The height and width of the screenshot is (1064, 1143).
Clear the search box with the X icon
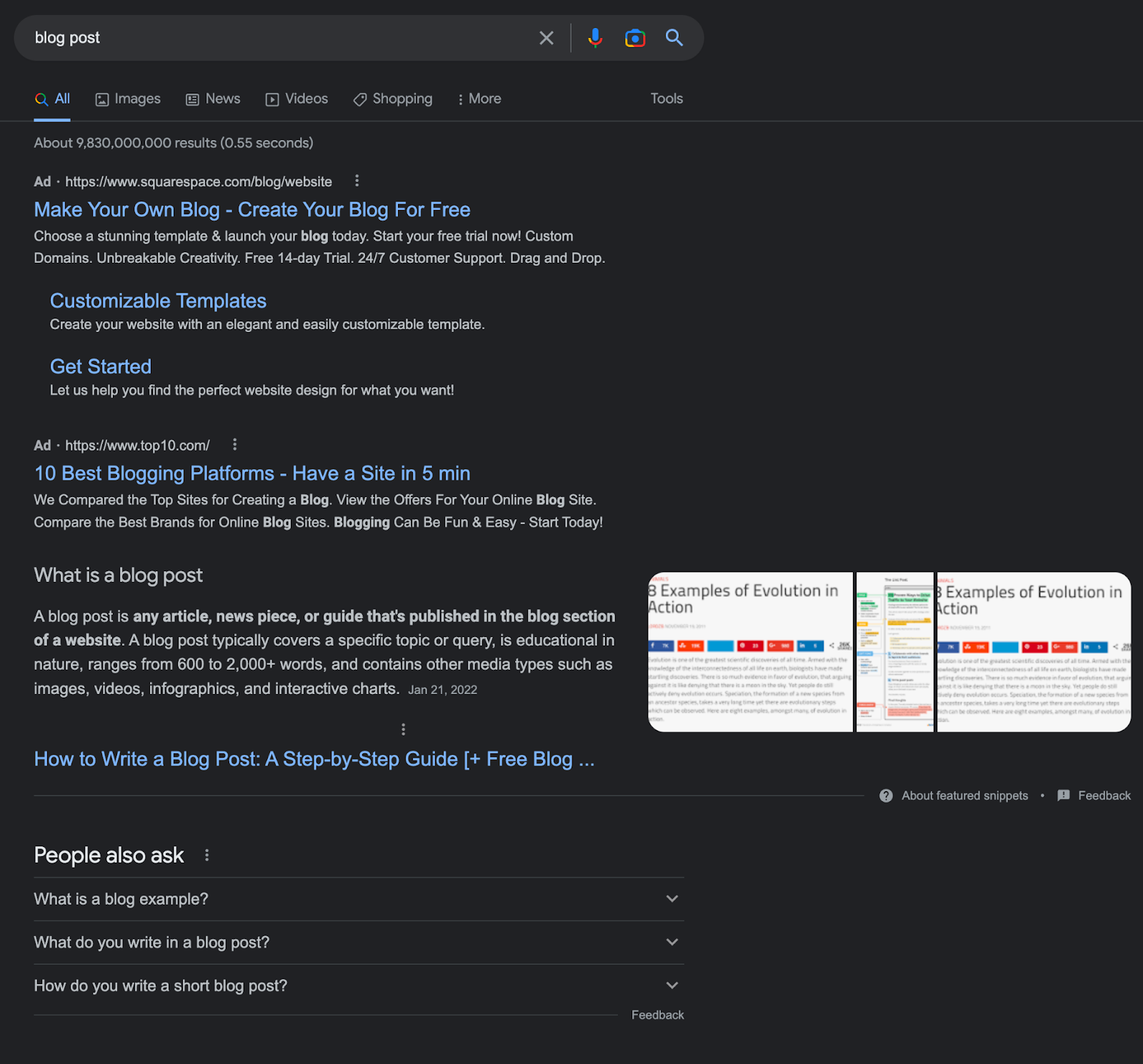coord(546,38)
